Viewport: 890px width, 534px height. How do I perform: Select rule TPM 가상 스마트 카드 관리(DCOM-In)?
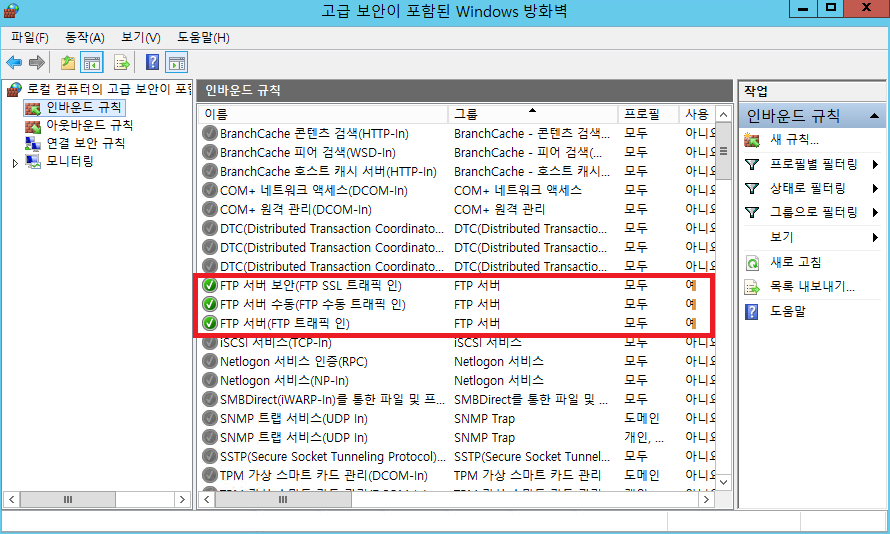(324, 476)
